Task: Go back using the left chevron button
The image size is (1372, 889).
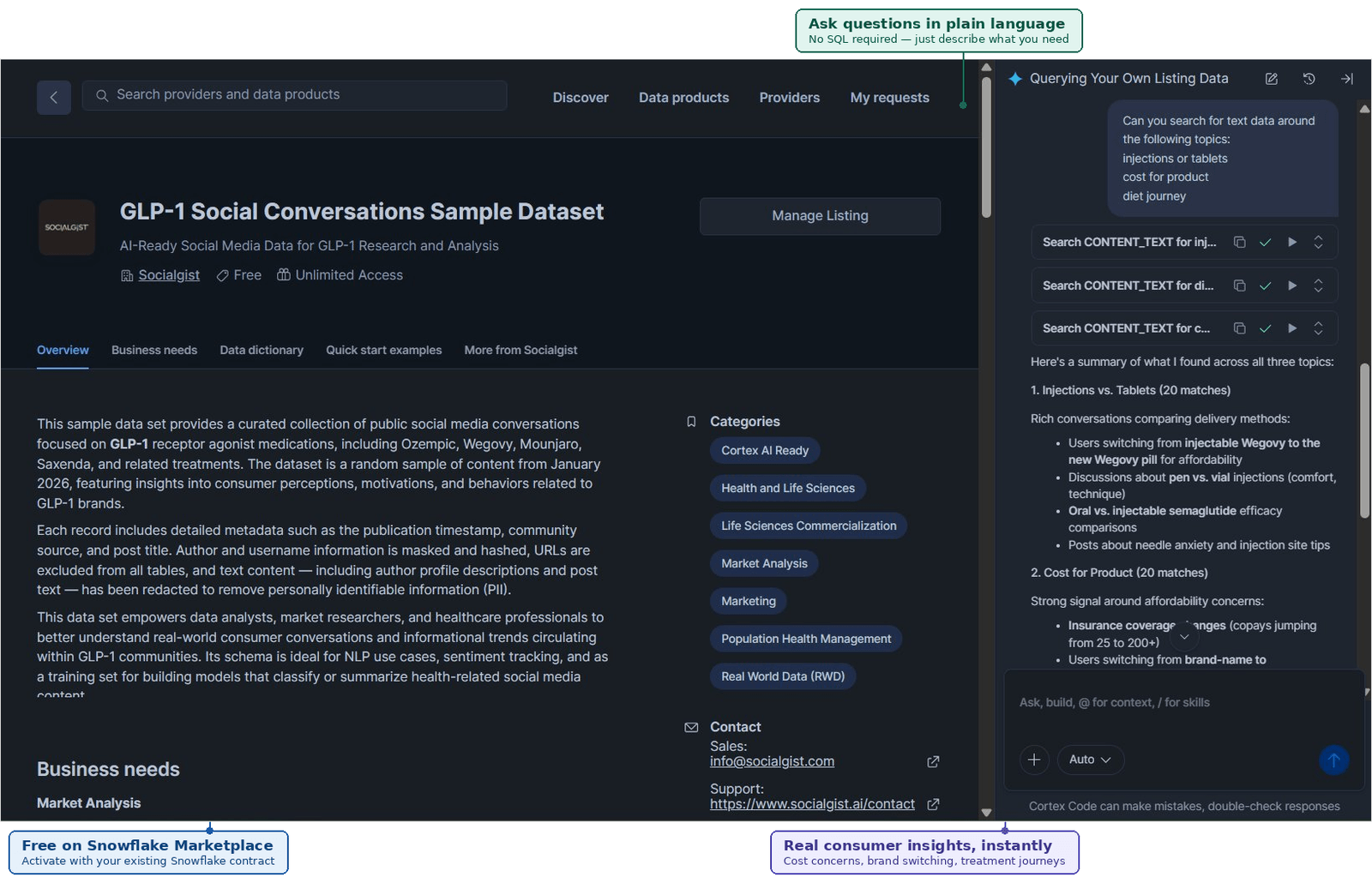Action: (x=53, y=98)
